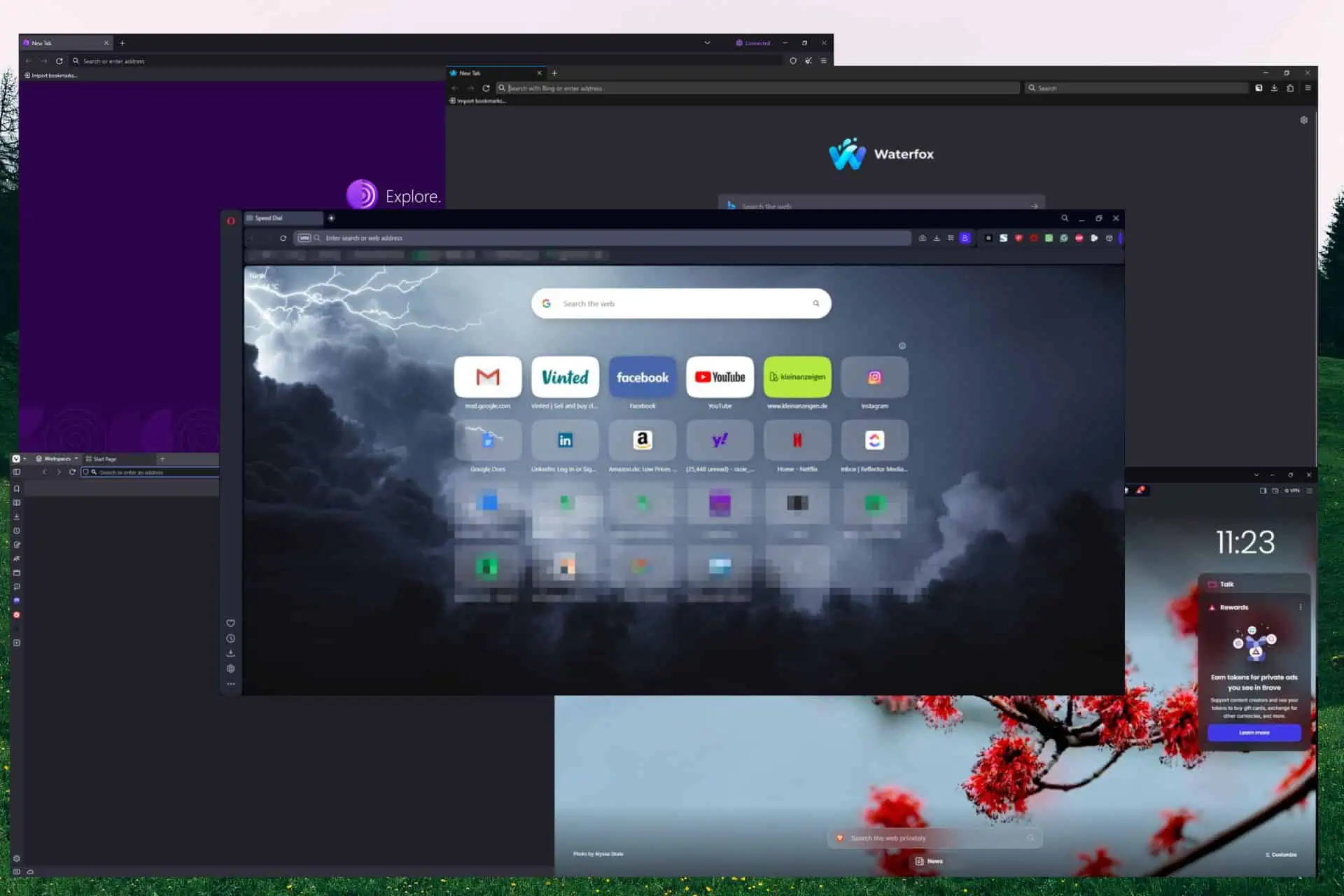
Task: Click Learn more in Brave Rewards card
Action: click(x=1254, y=732)
